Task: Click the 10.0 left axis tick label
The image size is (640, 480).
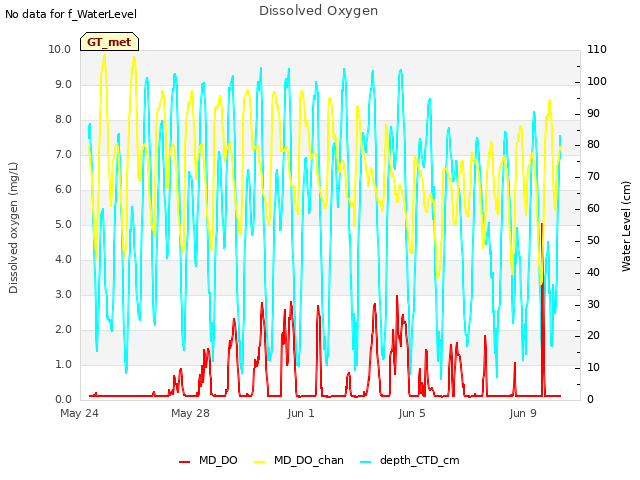Action: [60, 49]
